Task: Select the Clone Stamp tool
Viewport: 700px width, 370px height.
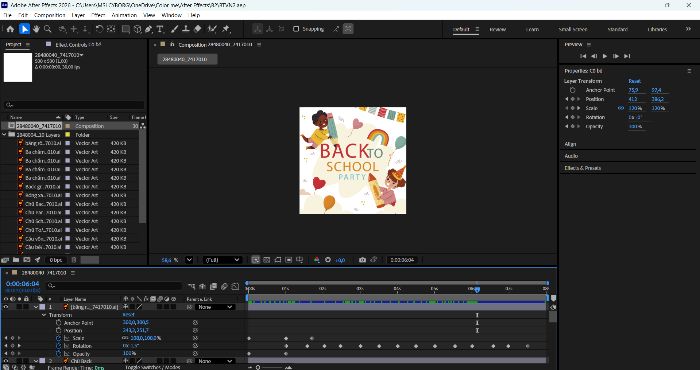Action: click(x=186, y=29)
